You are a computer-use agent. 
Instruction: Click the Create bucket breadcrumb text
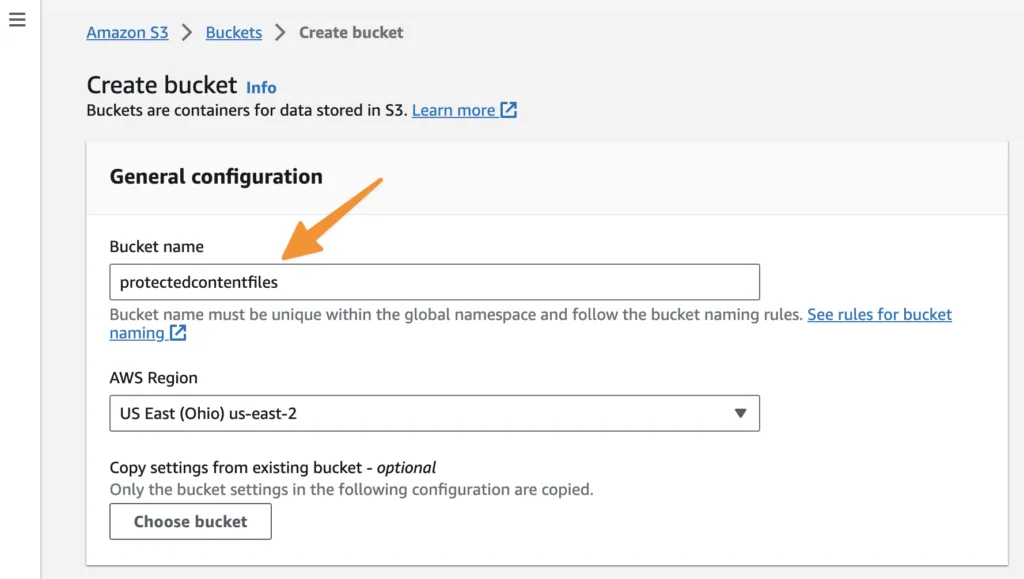(x=351, y=33)
